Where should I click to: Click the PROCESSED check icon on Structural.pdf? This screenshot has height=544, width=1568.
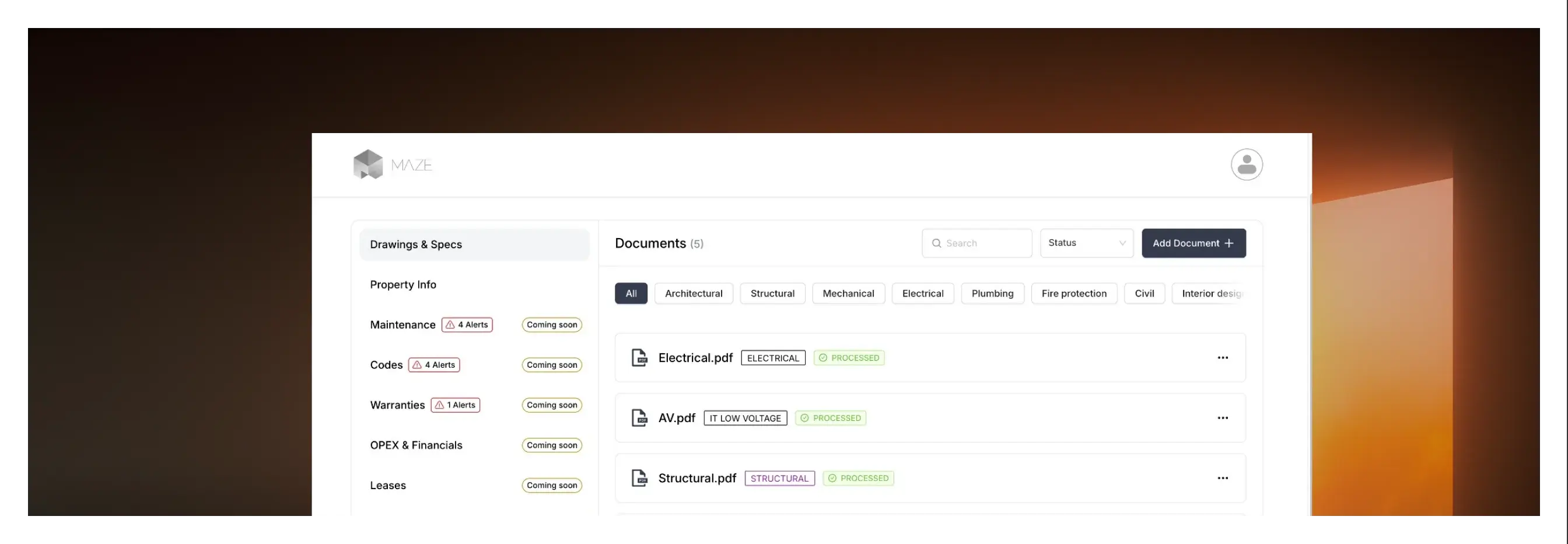[x=832, y=478]
